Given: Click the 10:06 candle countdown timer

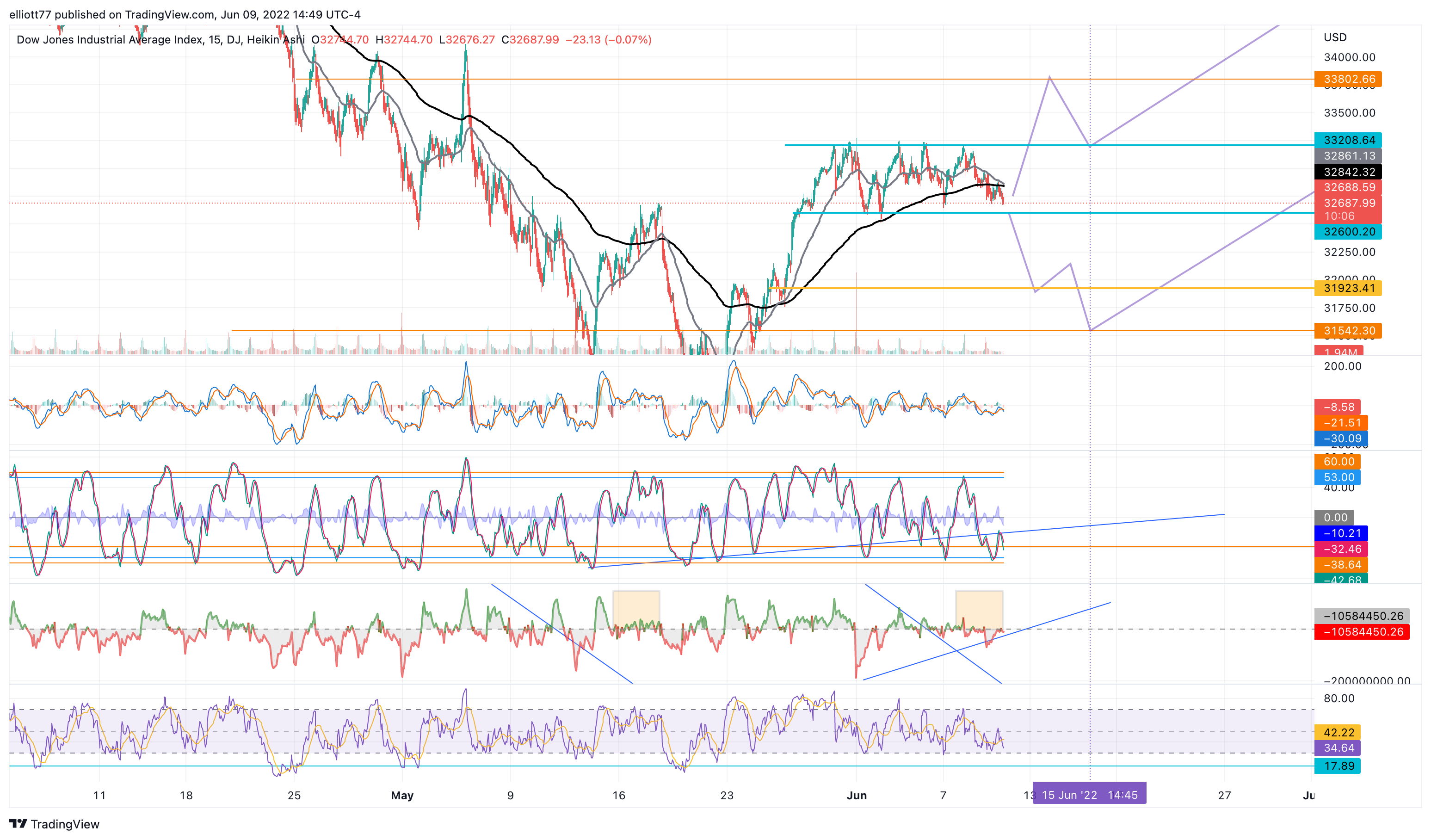Looking at the screenshot, I should pyautogui.click(x=1339, y=216).
